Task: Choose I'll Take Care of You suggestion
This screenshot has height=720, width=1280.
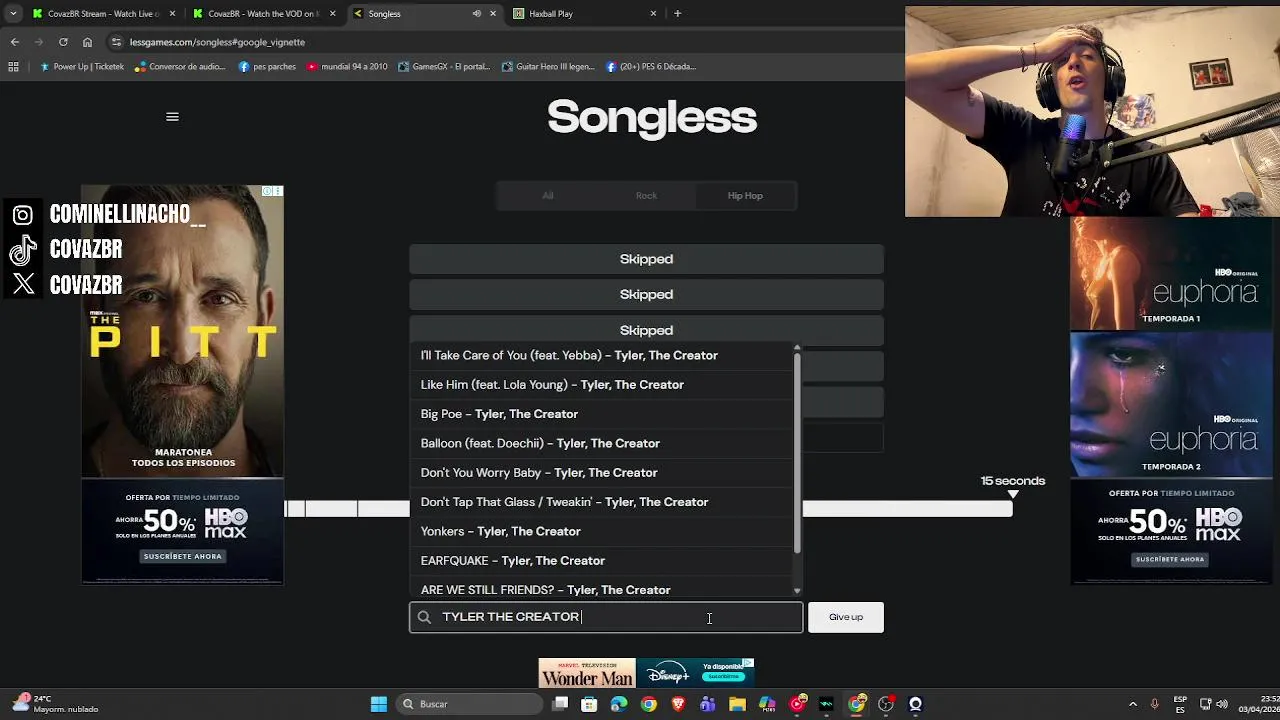Action: point(601,355)
